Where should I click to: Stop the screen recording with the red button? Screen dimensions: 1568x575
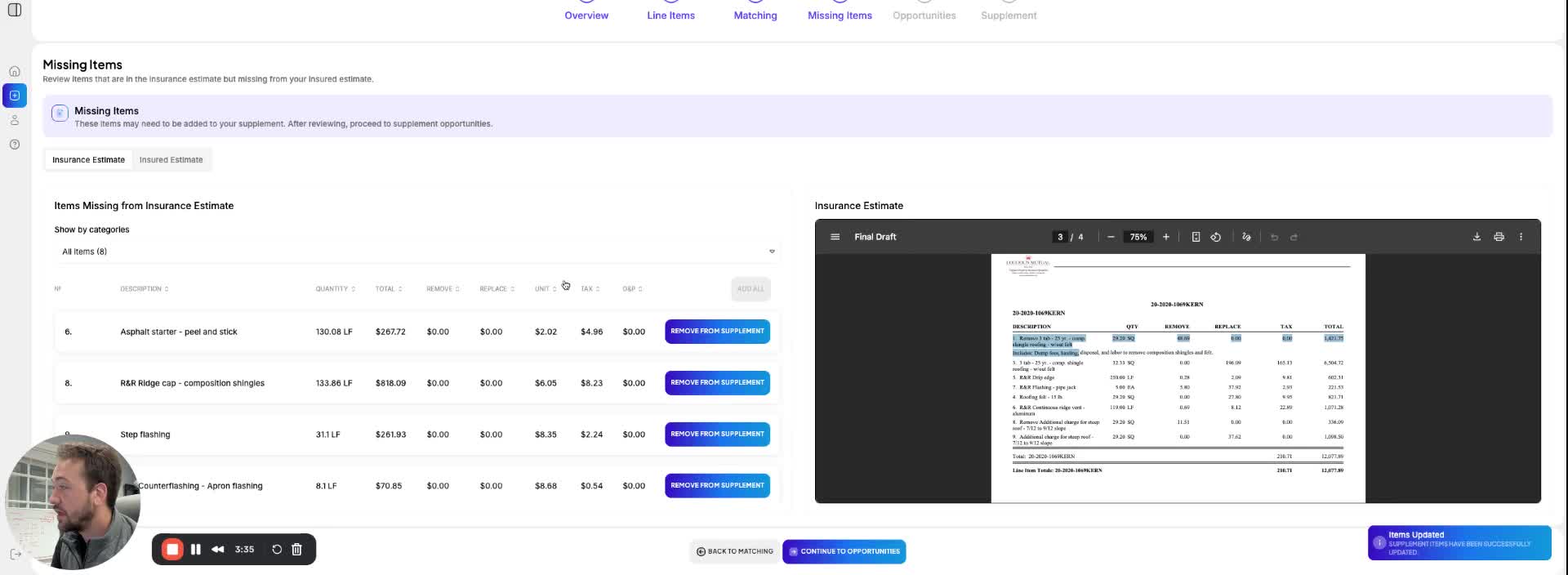click(172, 550)
